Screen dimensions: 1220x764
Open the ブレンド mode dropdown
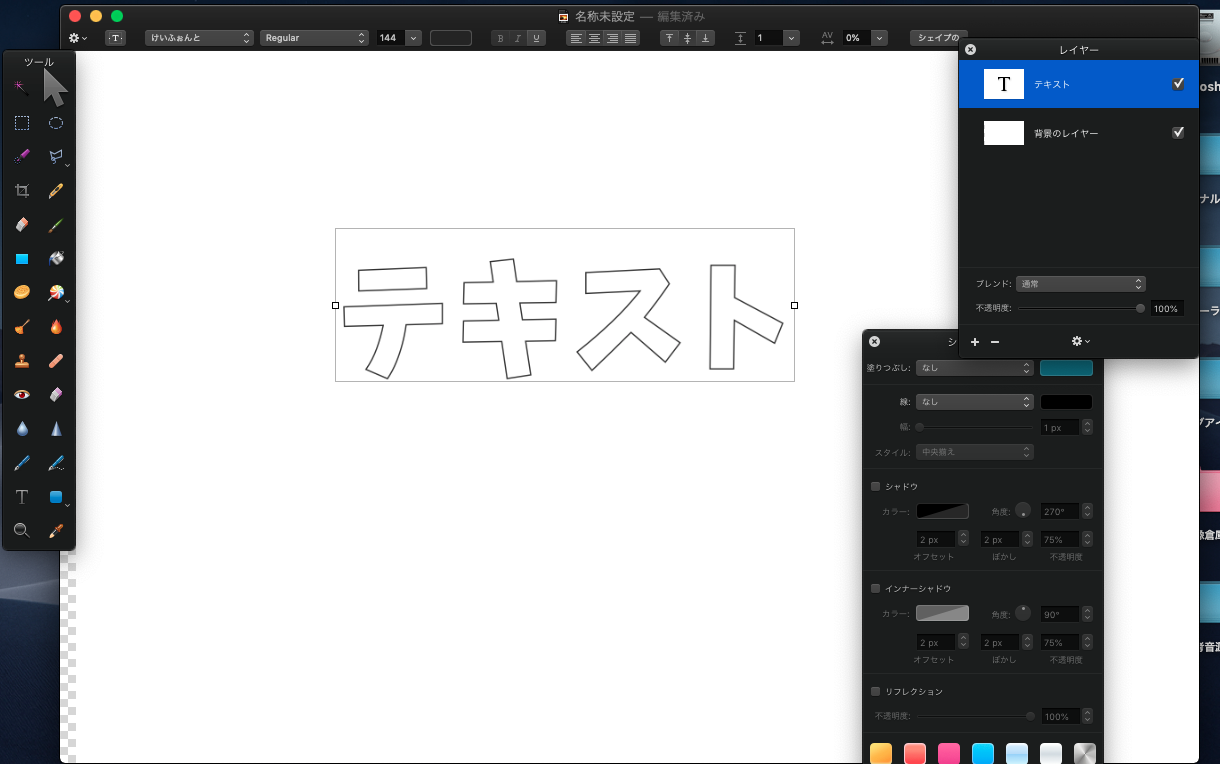coord(1080,284)
